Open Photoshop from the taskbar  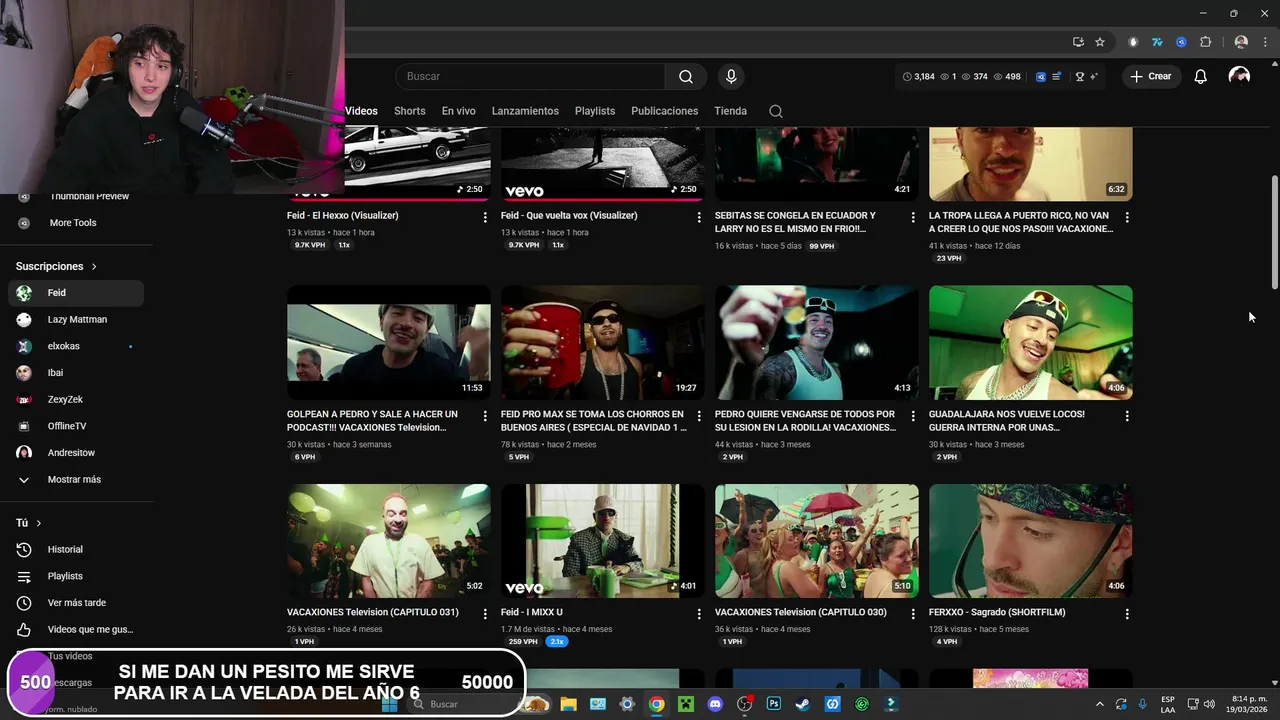774,704
